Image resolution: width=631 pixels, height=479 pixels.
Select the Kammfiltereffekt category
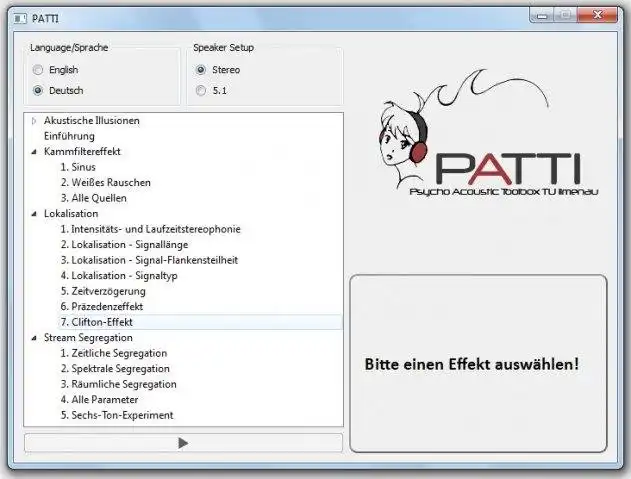[82, 152]
